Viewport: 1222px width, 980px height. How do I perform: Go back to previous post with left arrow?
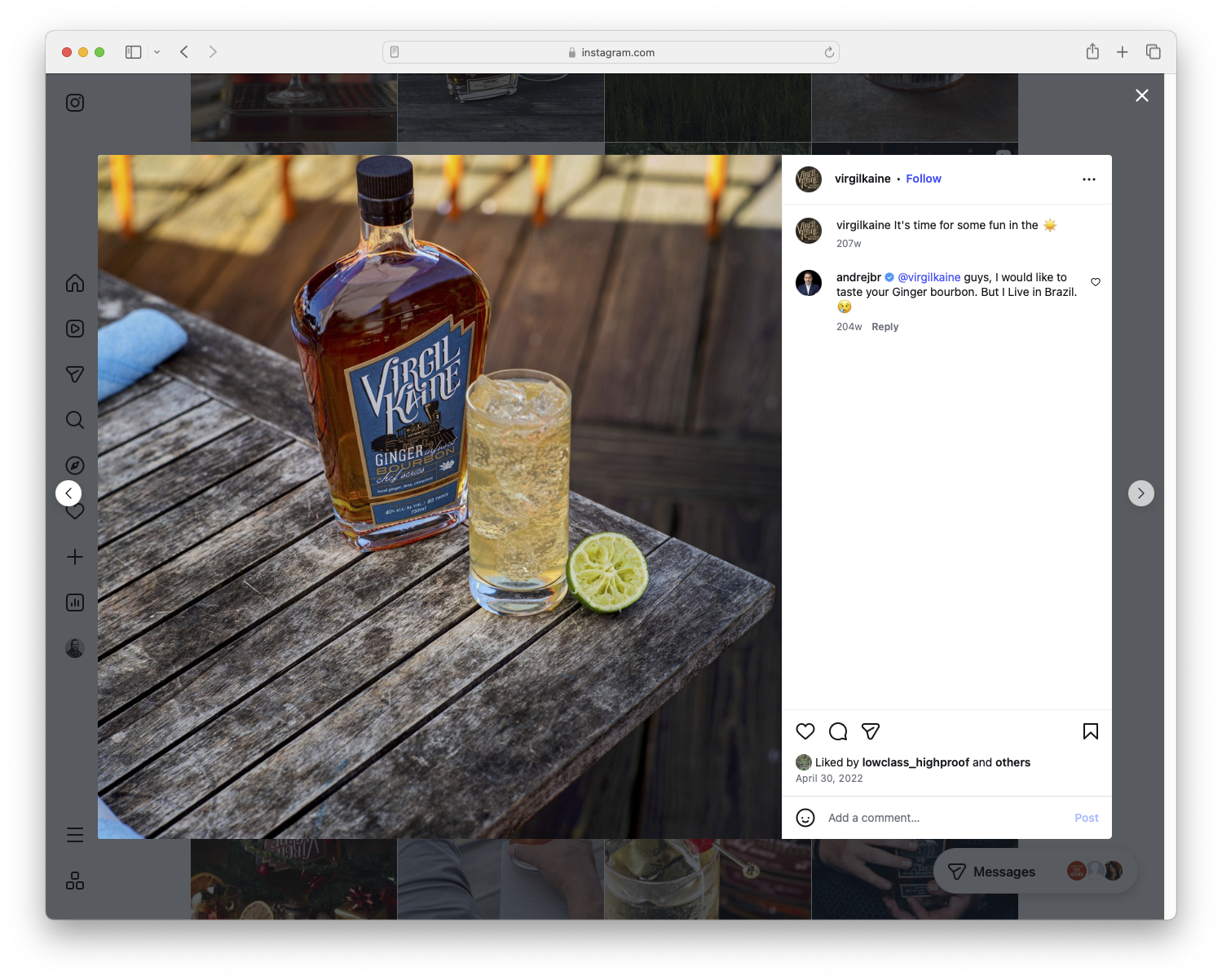click(x=68, y=493)
